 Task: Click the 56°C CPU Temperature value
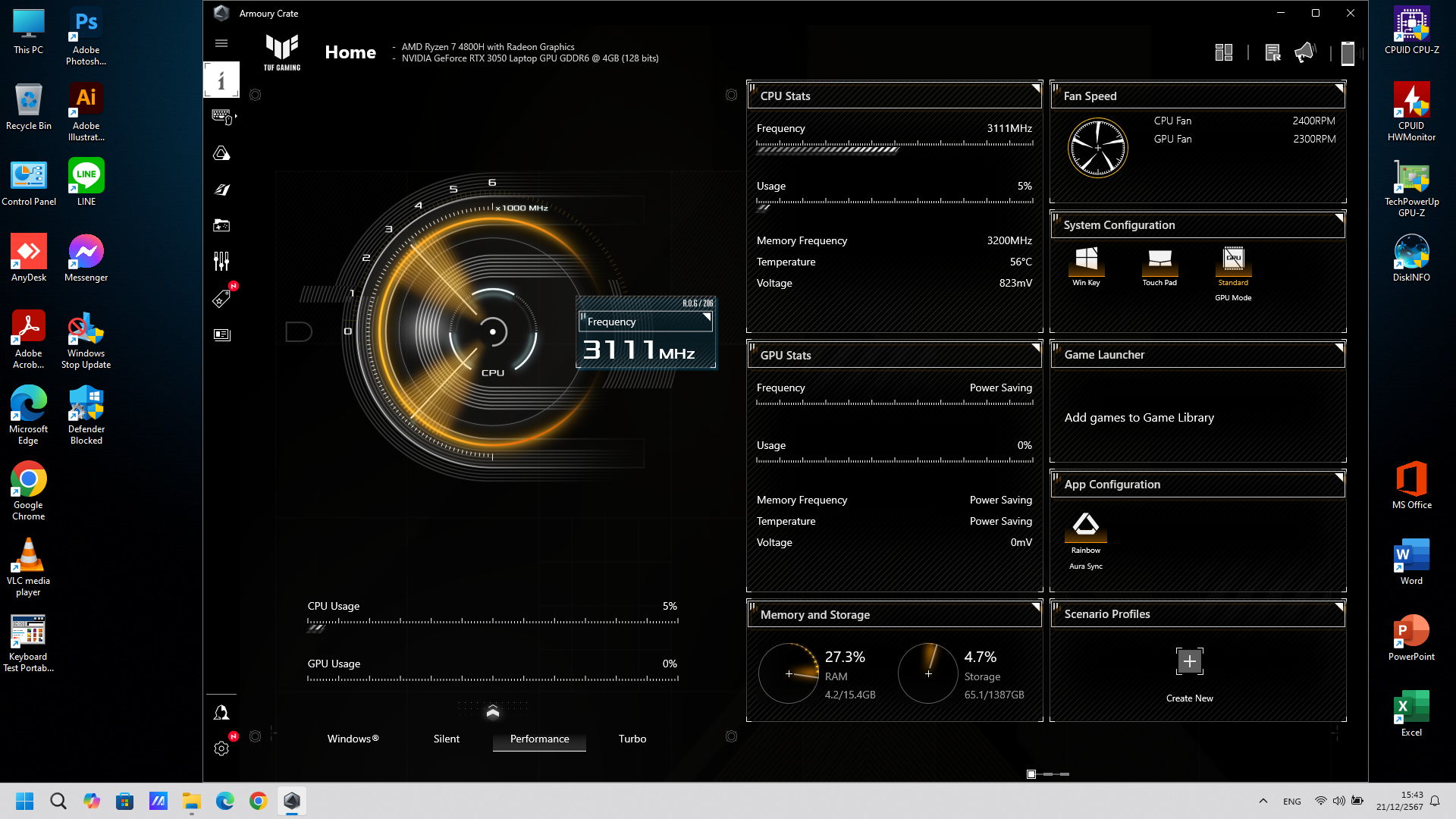(x=1021, y=262)
